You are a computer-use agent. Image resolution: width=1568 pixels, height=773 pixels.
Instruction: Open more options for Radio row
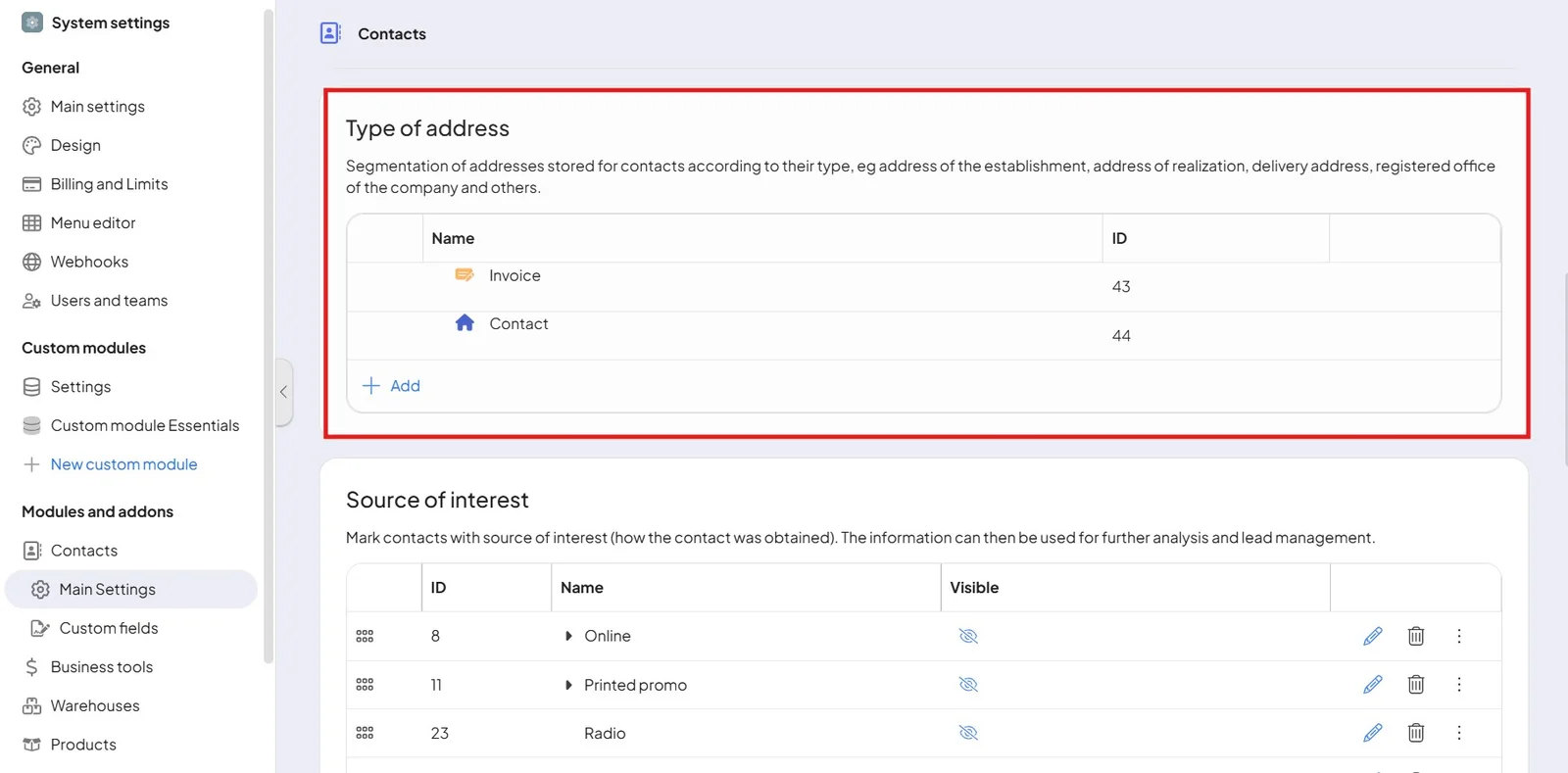pos(1459,733)
